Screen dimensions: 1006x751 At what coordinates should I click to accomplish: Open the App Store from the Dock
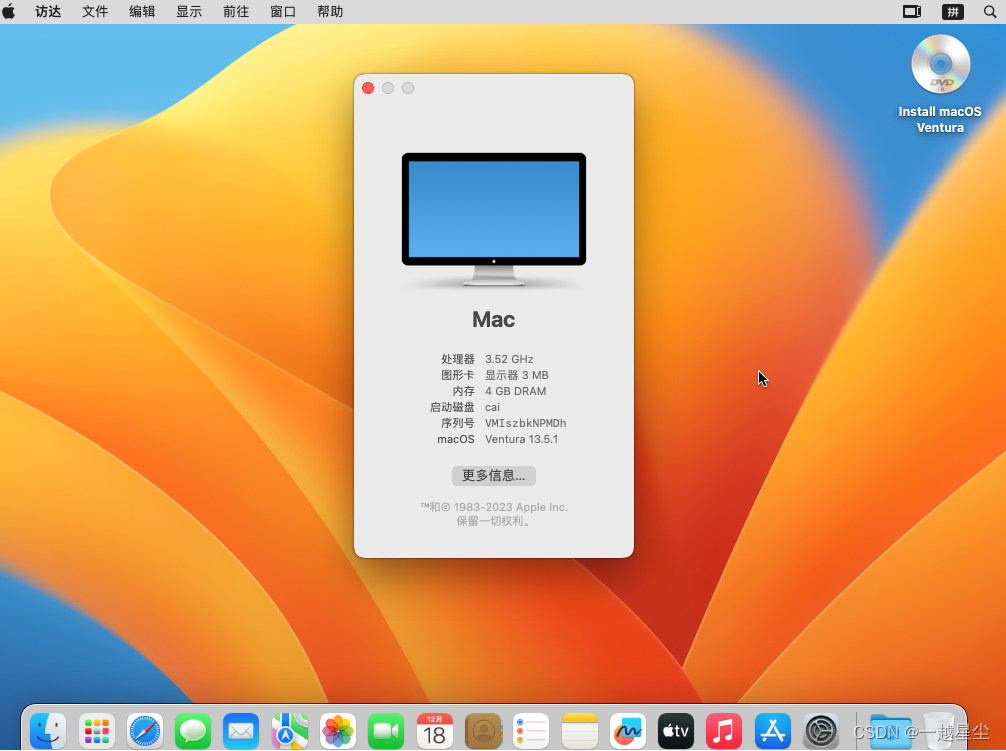[772, 730]
